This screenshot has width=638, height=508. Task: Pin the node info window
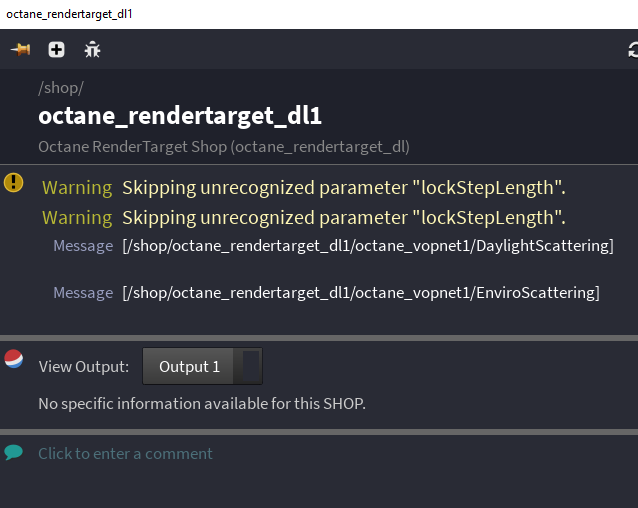[20, 49]
